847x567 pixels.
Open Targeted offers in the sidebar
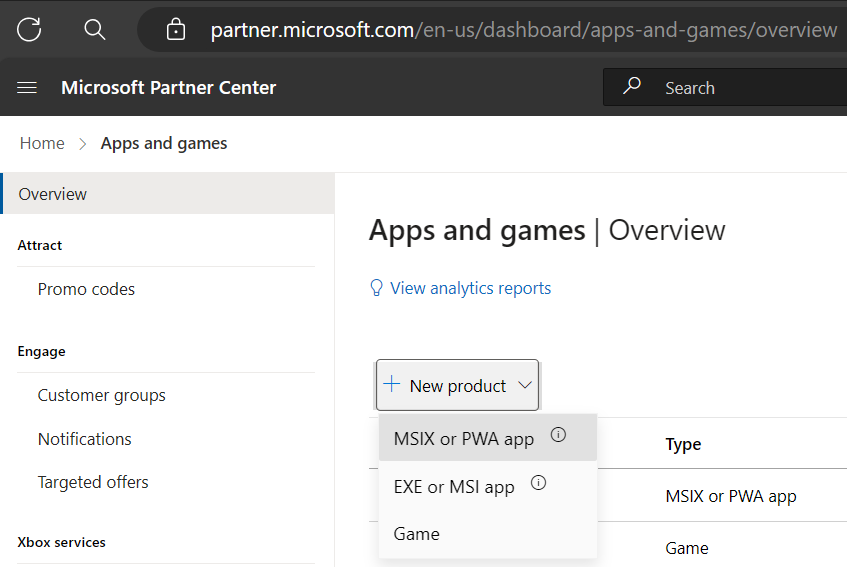[93, 482]
